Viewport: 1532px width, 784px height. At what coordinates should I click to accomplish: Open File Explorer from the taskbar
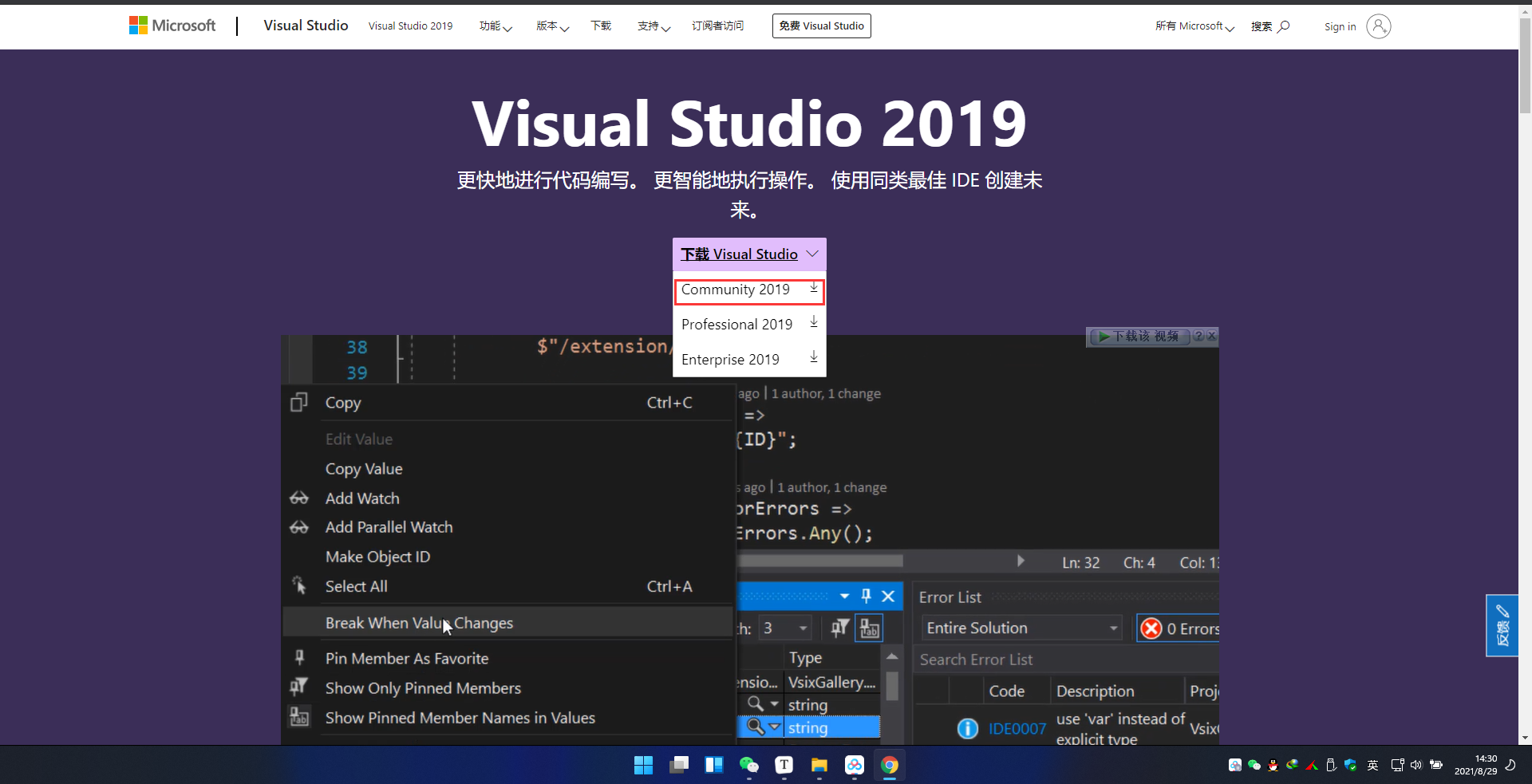[x=819, y=765]
